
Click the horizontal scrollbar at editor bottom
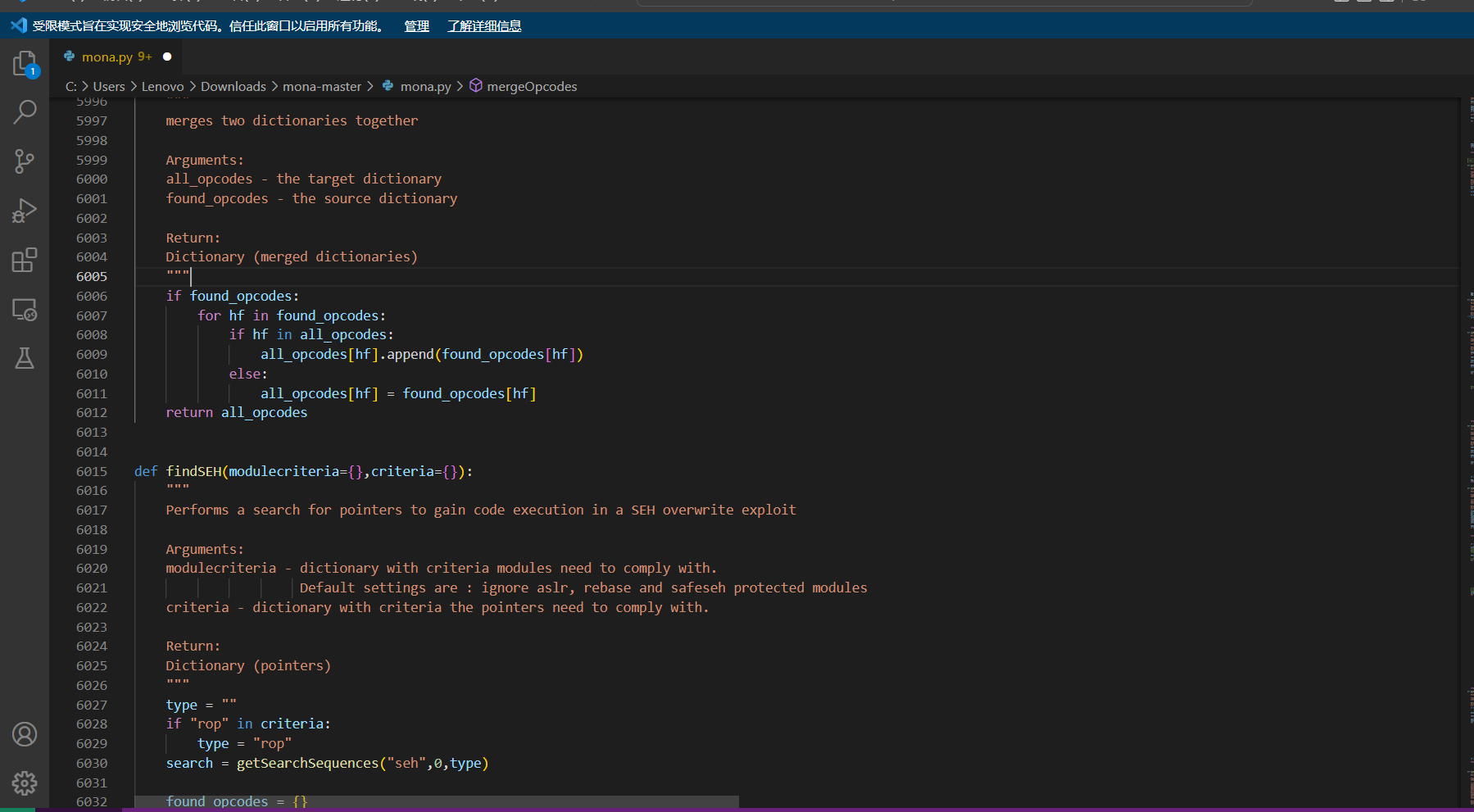(437, 801)
